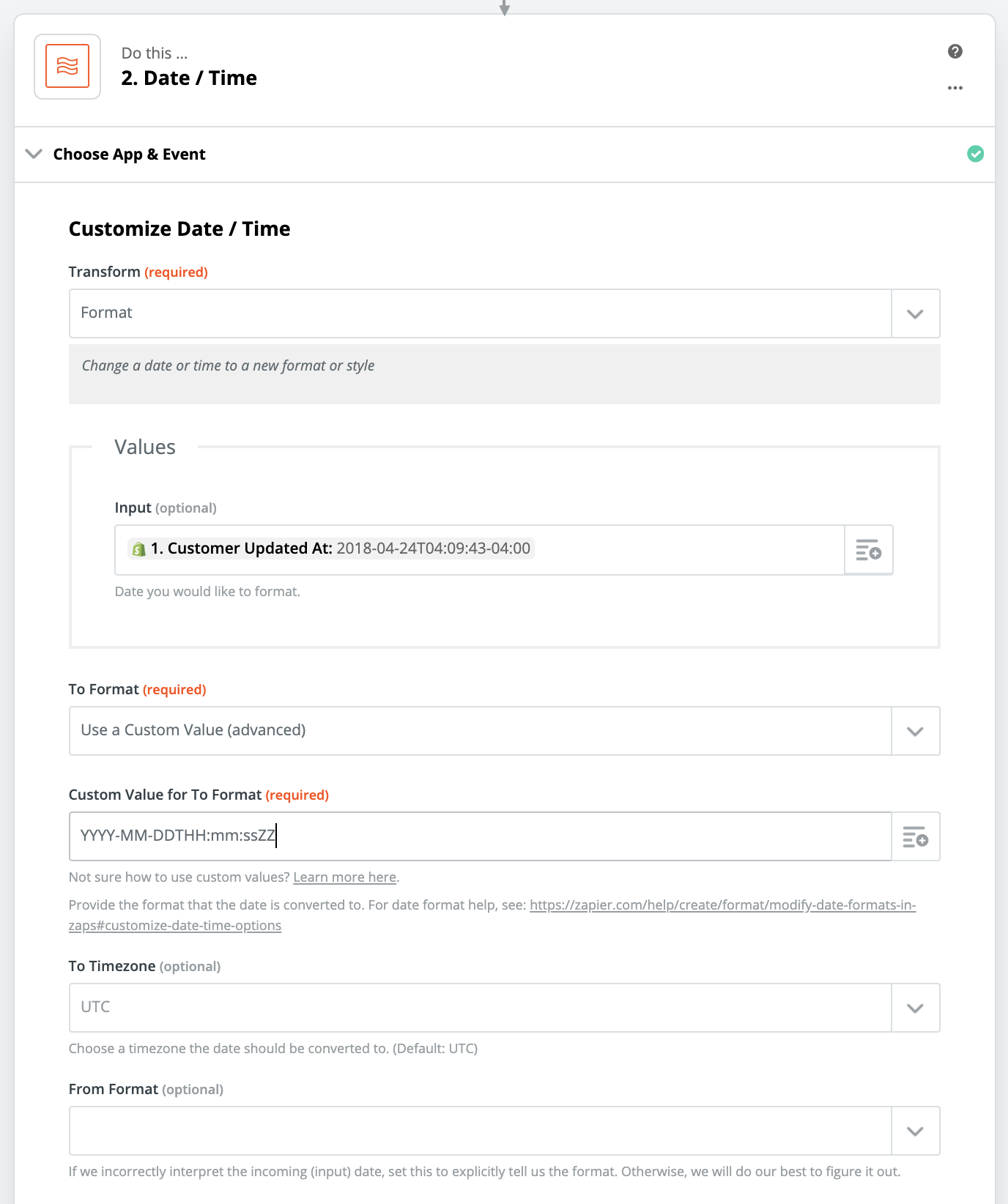
Task: Click the empty From Format field
Action: pos(481,1131)
